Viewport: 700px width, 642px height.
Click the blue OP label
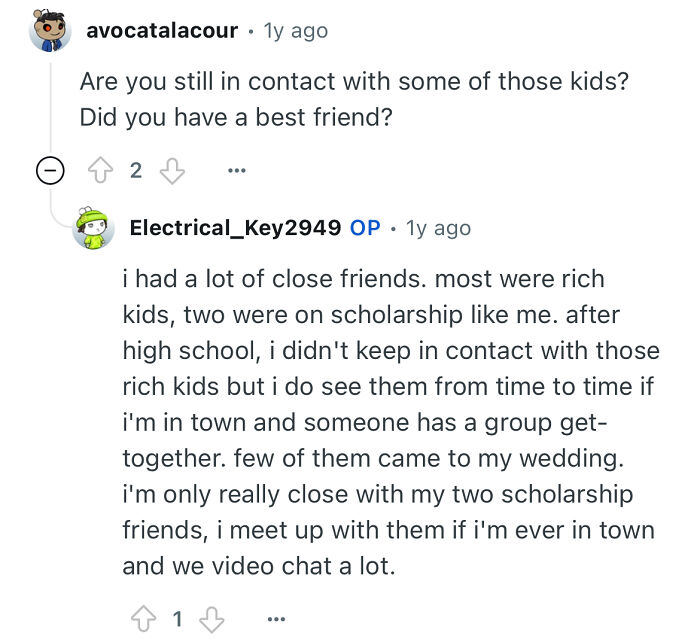coord(365,228)
